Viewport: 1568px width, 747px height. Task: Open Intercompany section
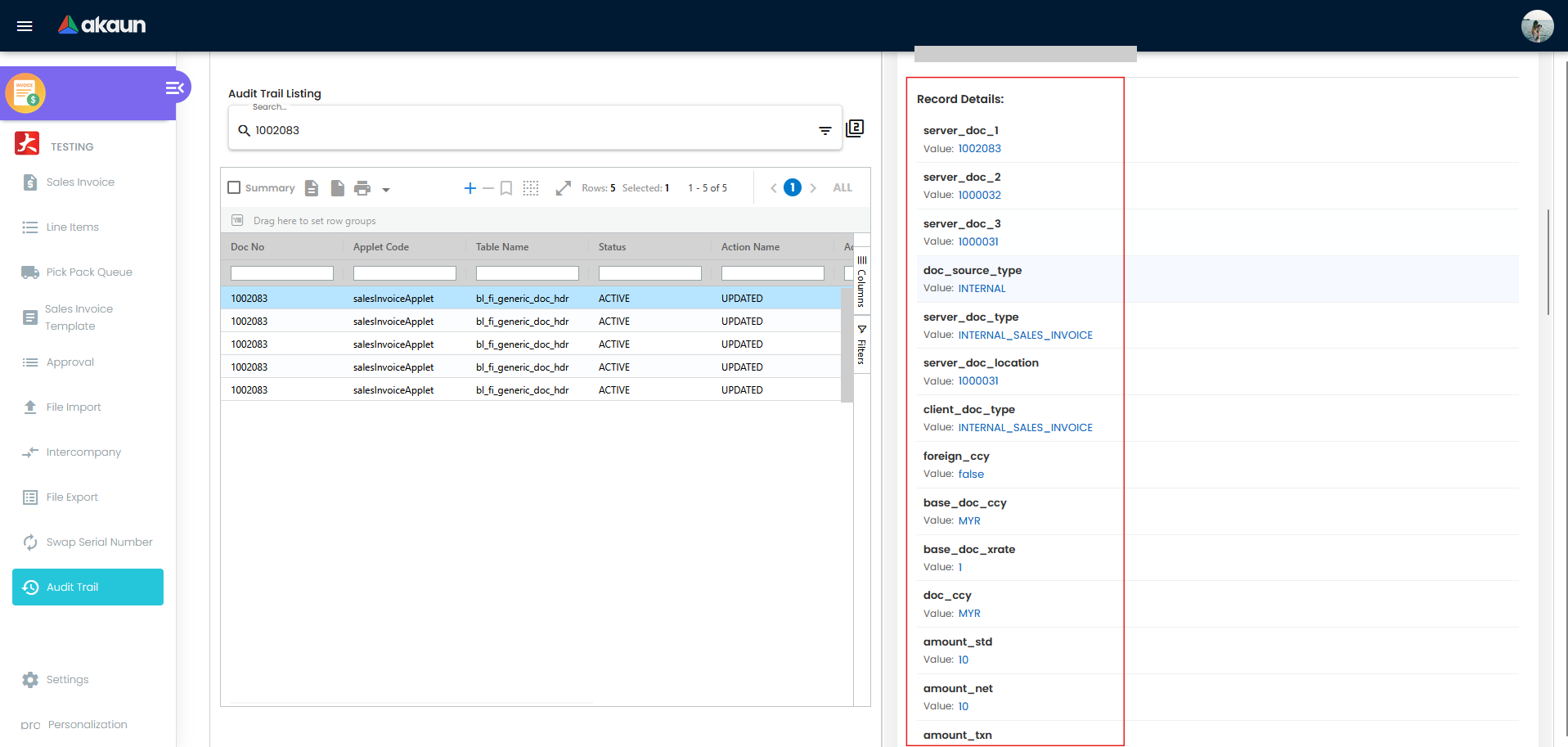pyautogui.click(x=83, y=452)
